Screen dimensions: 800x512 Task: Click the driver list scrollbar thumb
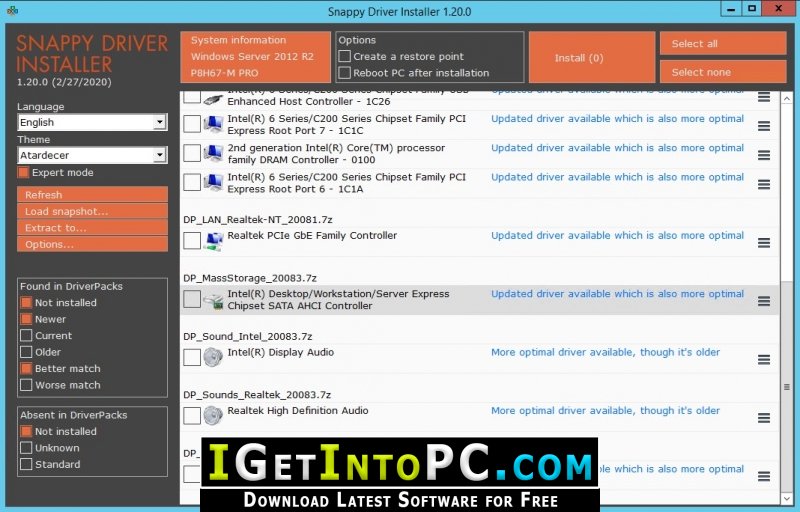[x=786, y=387]
